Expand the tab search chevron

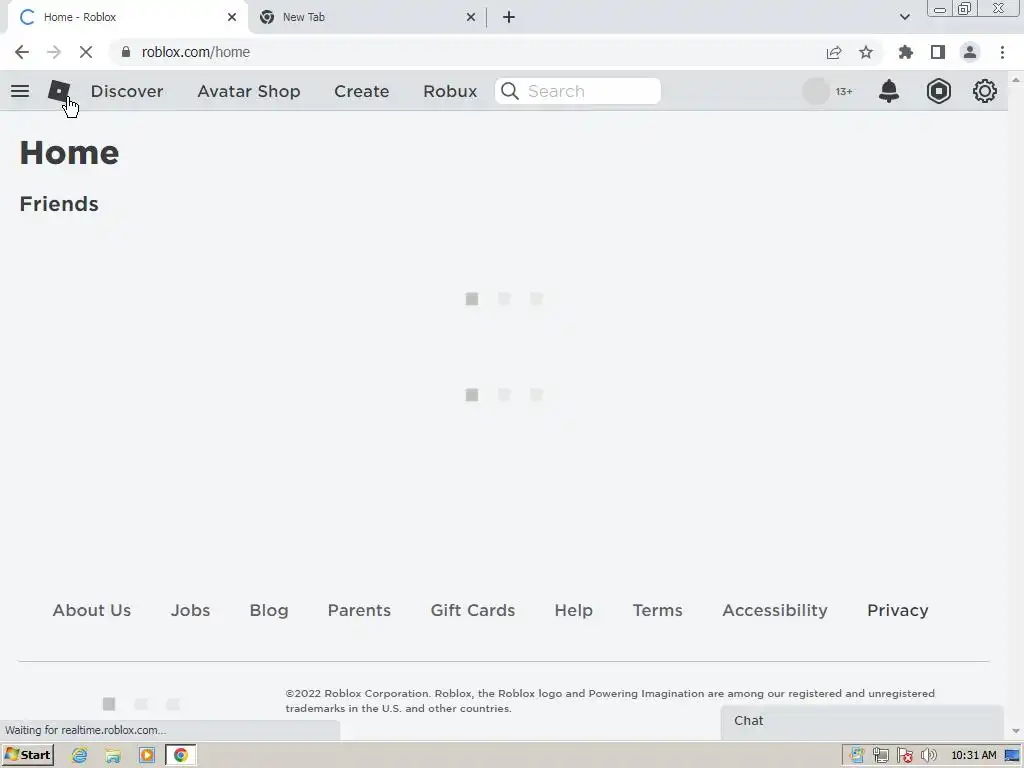tap(904, 17)
